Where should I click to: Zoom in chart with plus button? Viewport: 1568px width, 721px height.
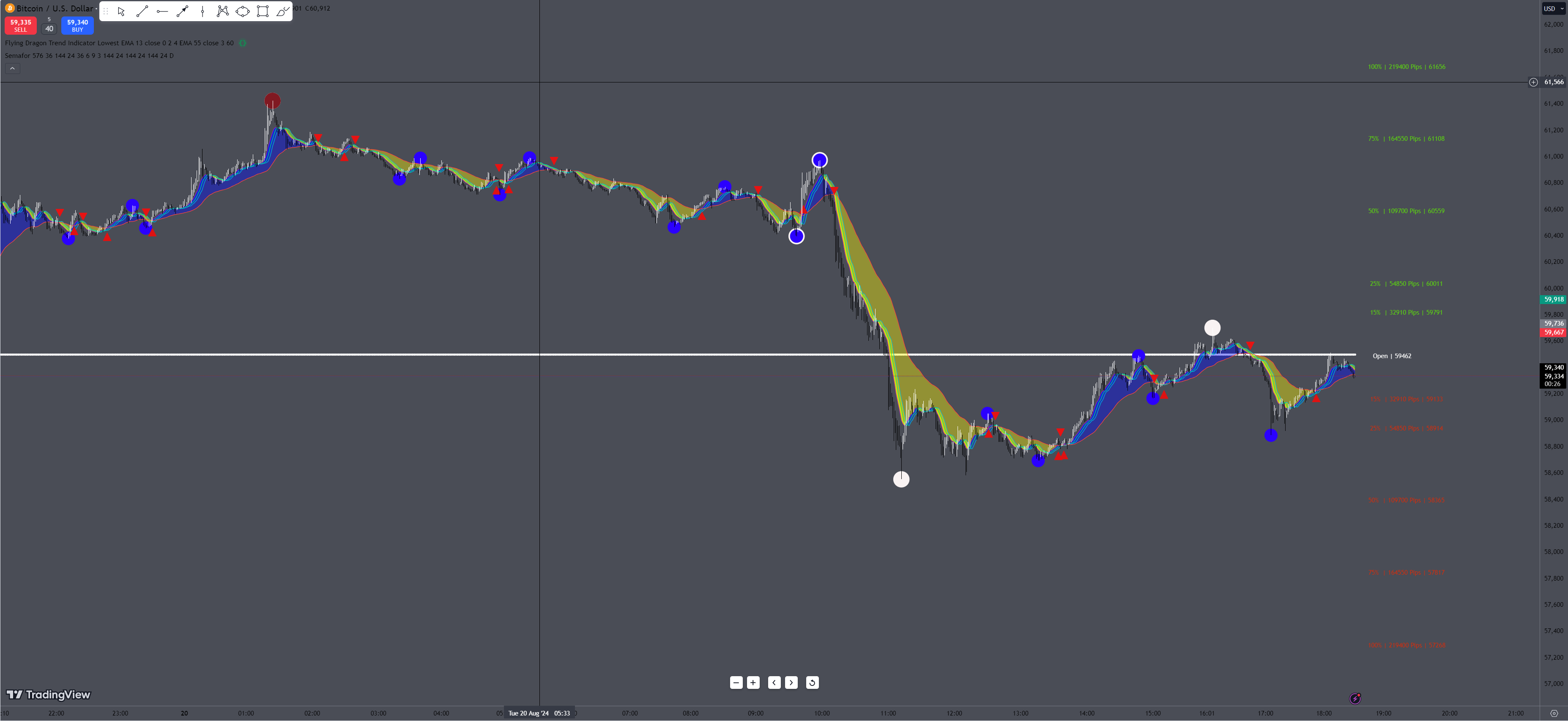[753, 683]
